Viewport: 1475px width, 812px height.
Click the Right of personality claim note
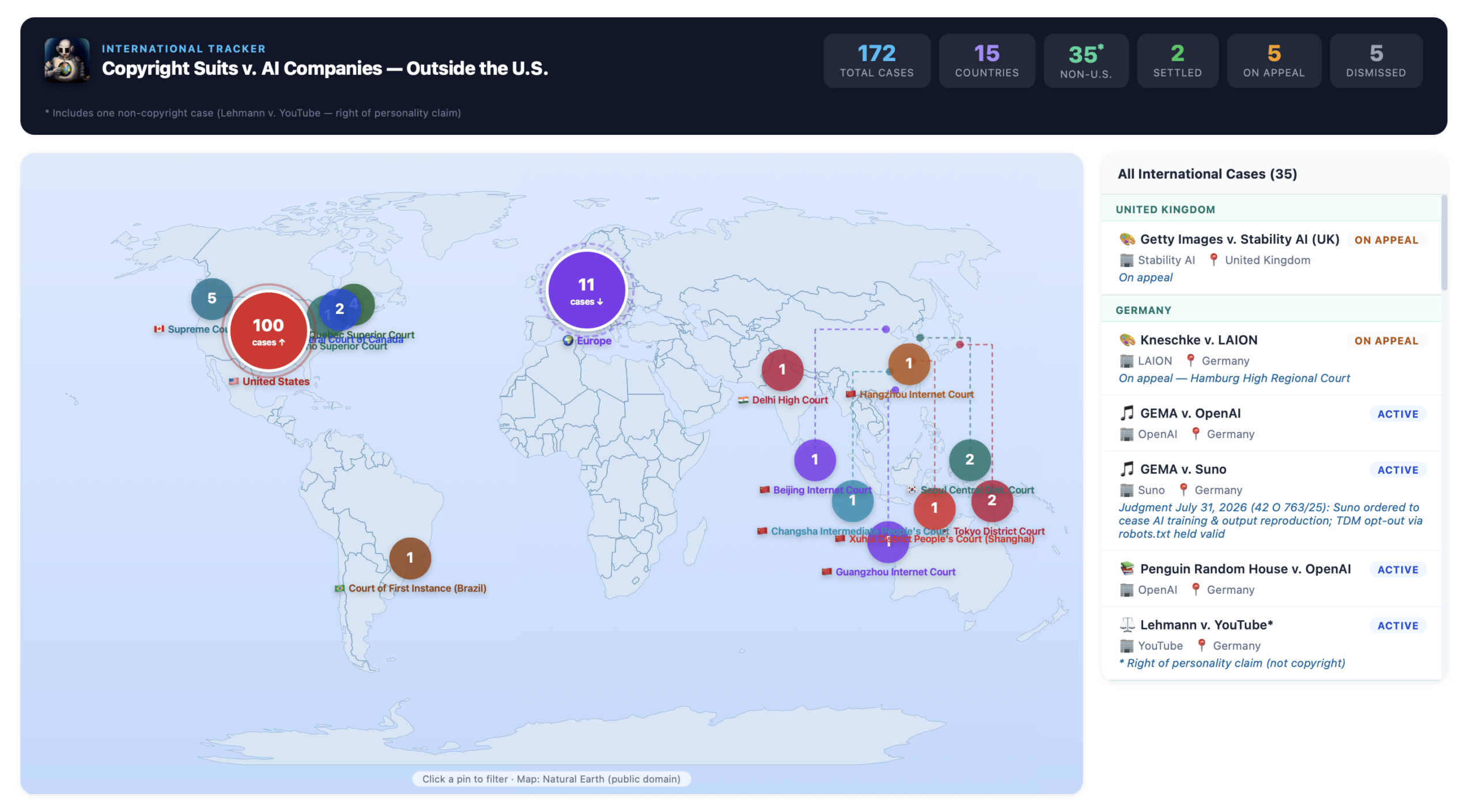tap(1231, 663)
